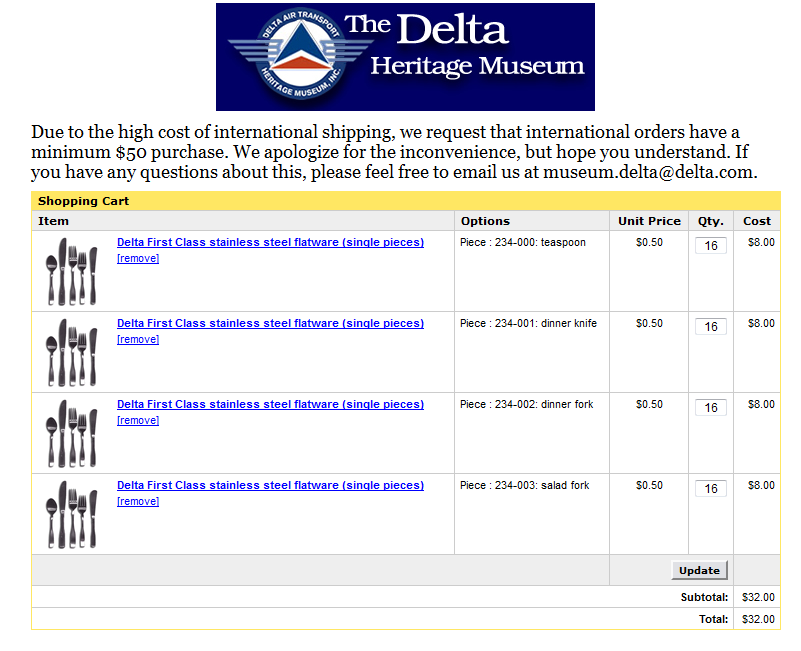The height and width of the screenshot is (651, 801).
Task: Focus the quantity field for the teaspoon
Action: point(711,246)
